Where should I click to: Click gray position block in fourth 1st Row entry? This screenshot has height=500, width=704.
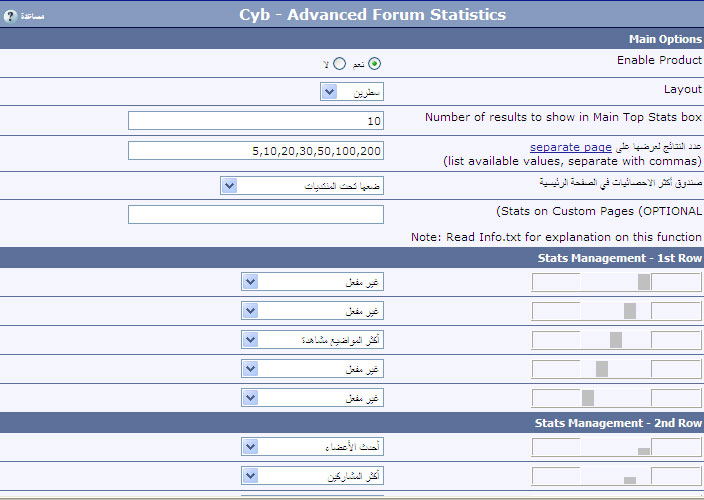click(x=602, y=369)
